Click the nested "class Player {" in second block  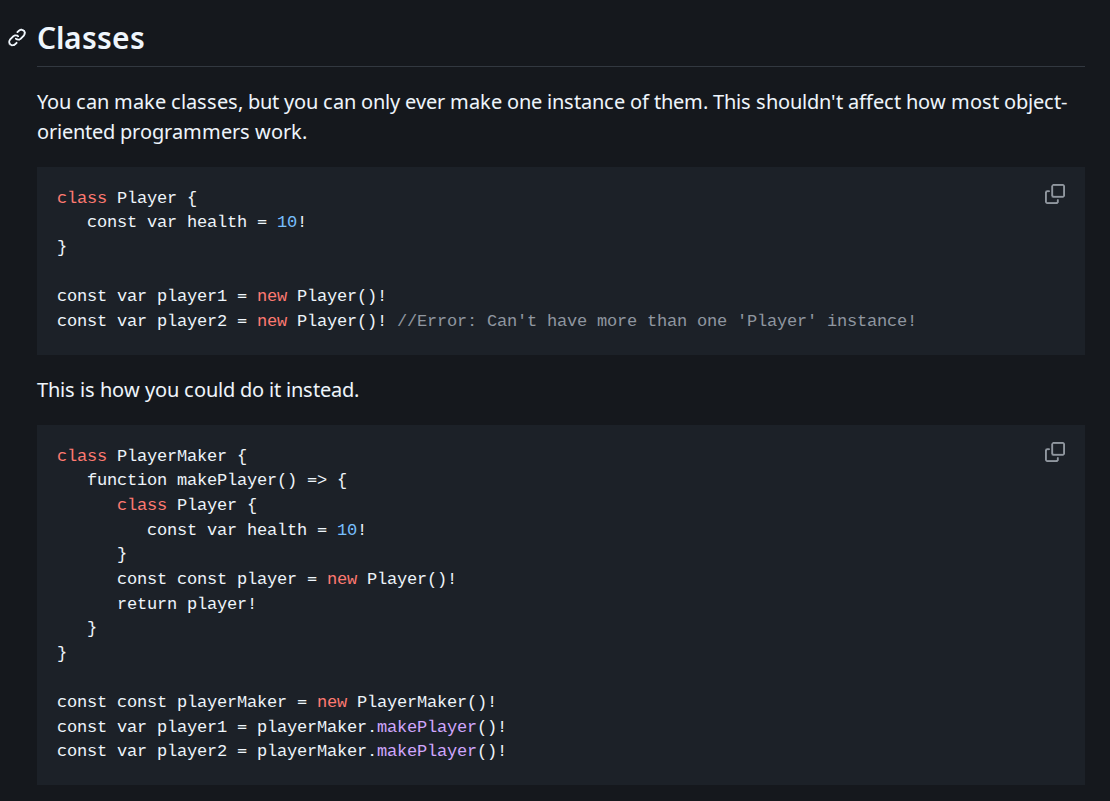(x=187, y=505)
